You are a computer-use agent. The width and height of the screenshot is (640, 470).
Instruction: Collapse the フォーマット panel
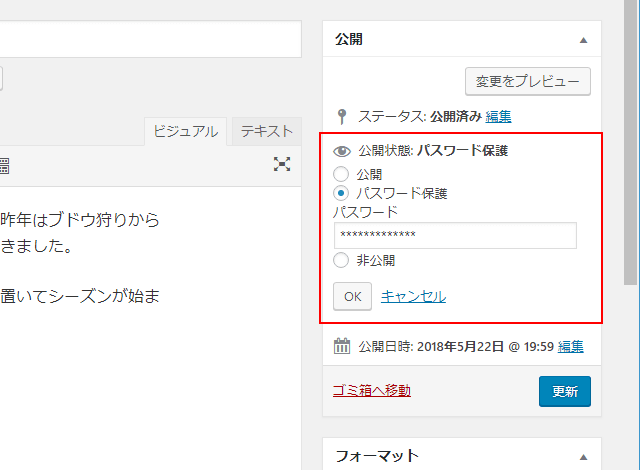click(583, 457)
